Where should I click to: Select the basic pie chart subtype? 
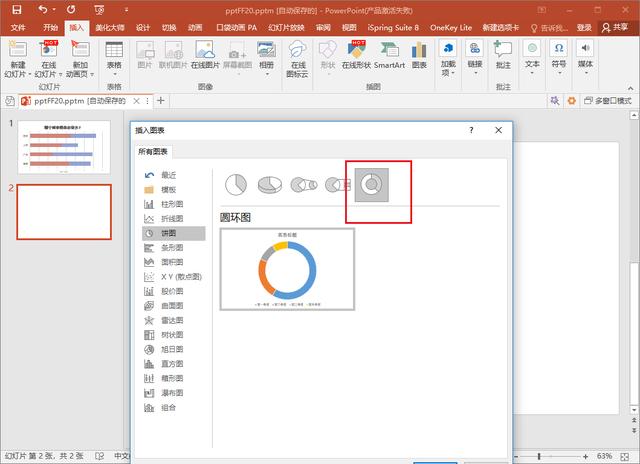pyautogui.click(x=235, y=185)
